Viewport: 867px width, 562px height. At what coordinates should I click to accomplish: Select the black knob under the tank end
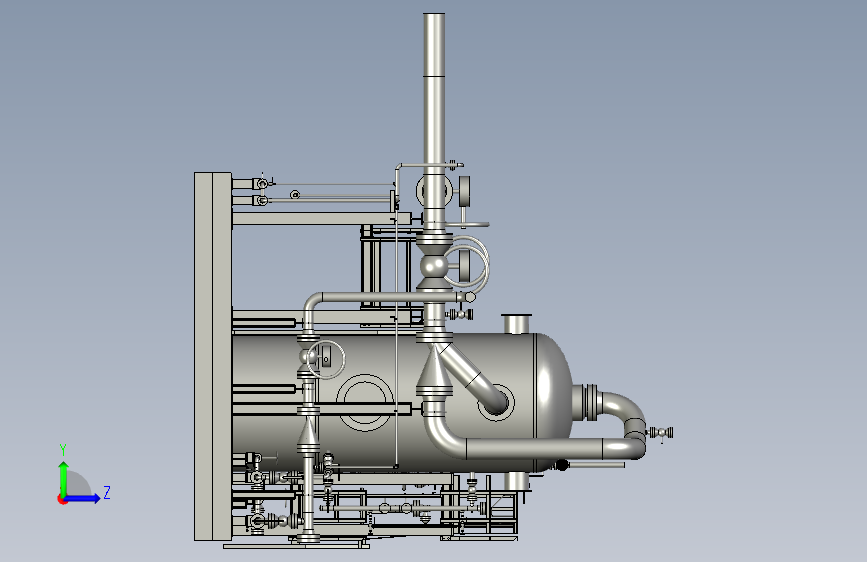coord(562,465)
